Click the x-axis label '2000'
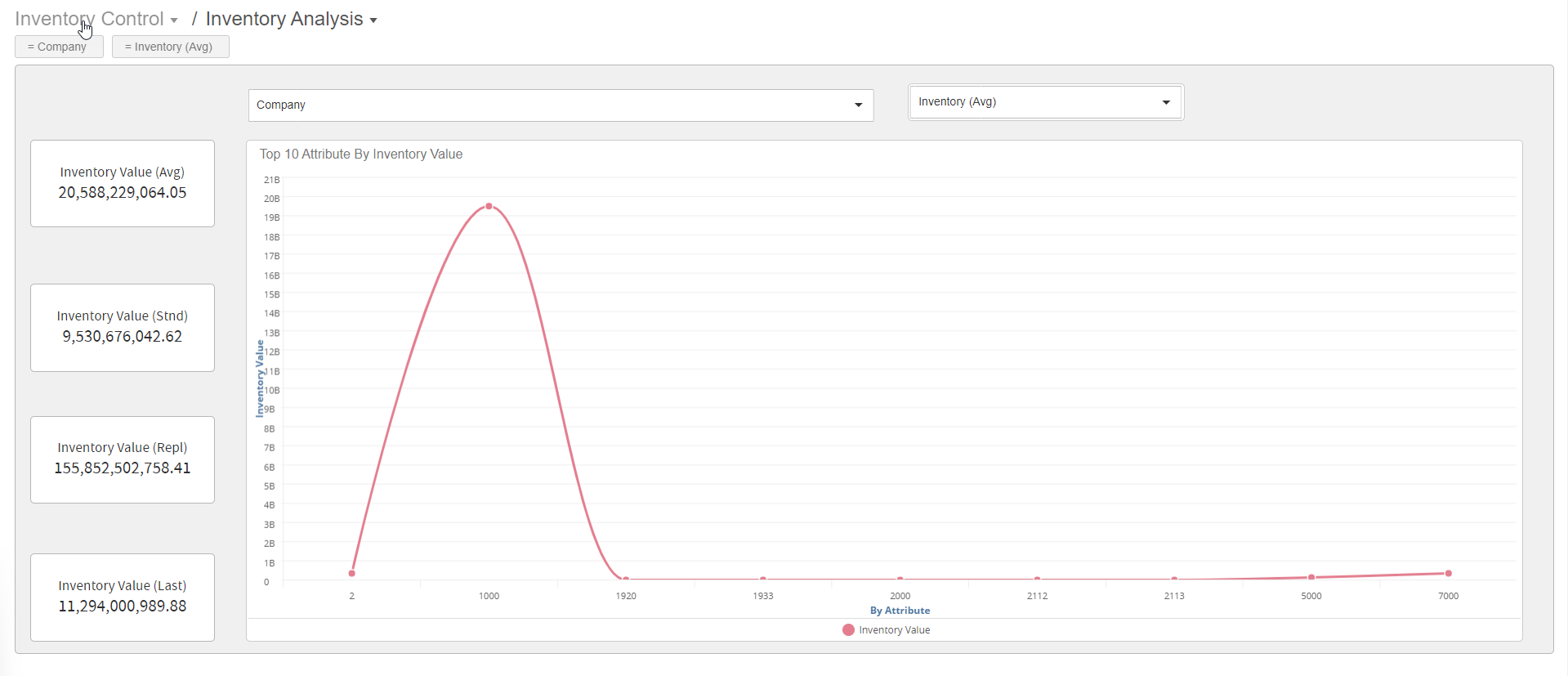 click(x=900, y=596)
